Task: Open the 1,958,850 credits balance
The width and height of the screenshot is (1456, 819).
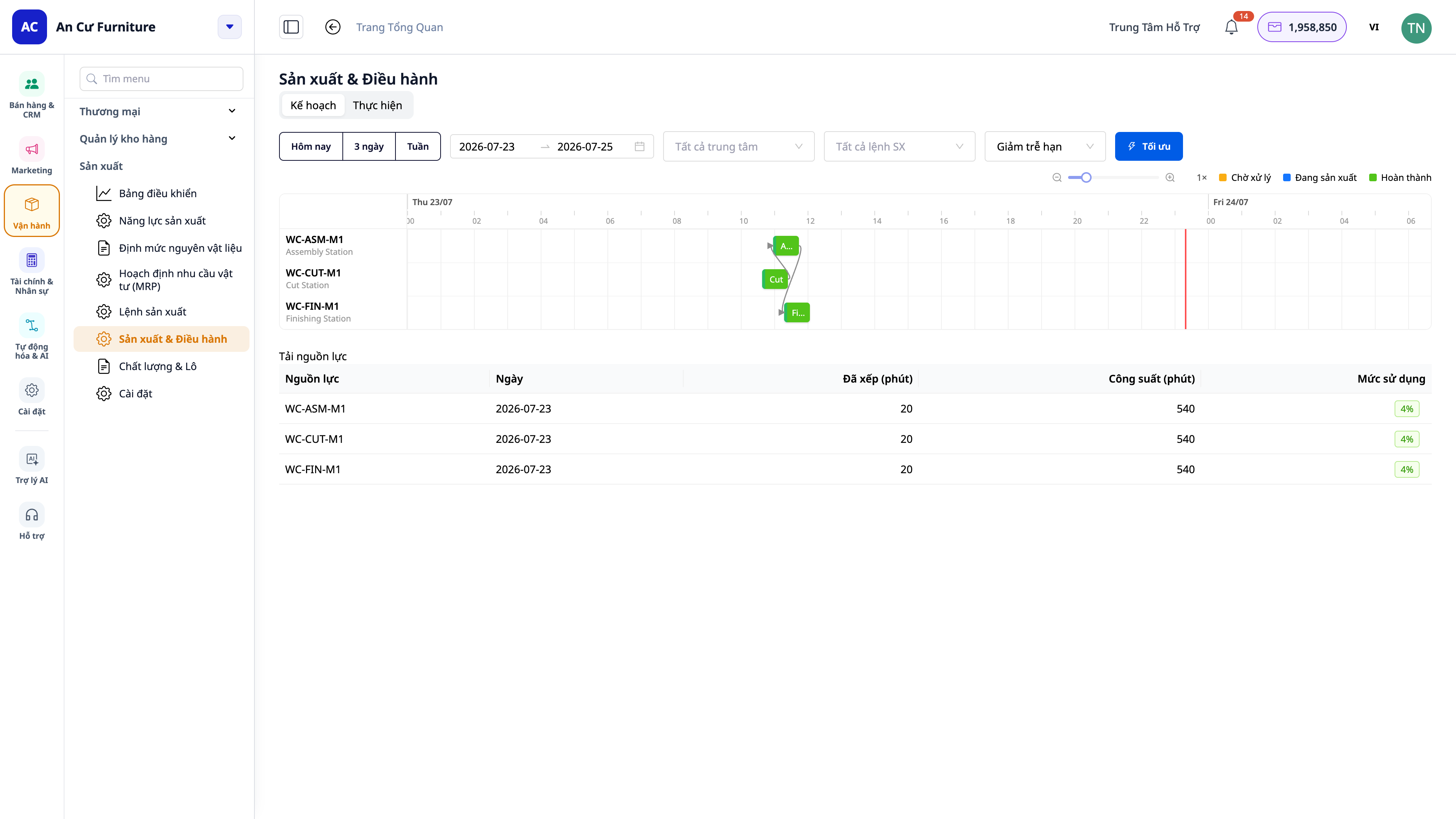Action: [1302, 27]
